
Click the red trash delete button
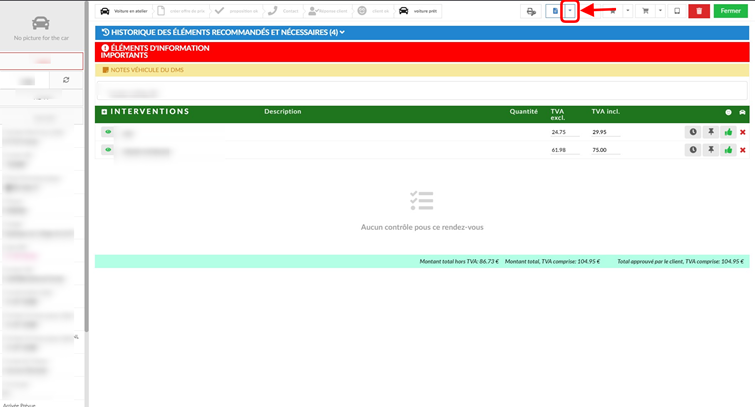coord(699,11)
